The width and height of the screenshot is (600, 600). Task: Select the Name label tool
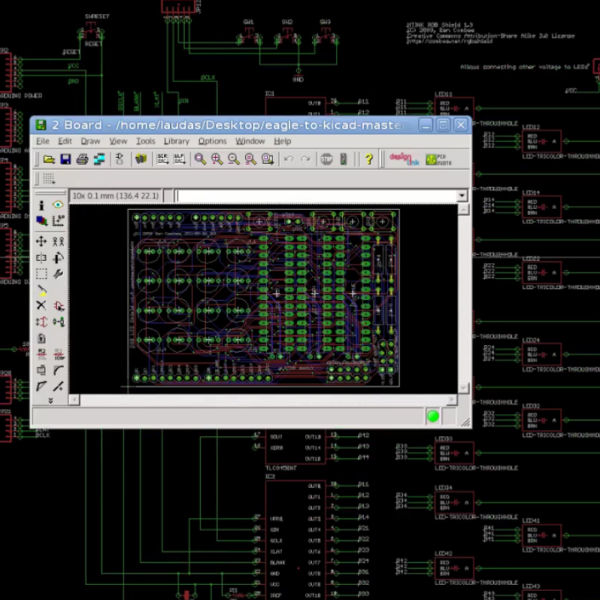click(x=41, y=354)
